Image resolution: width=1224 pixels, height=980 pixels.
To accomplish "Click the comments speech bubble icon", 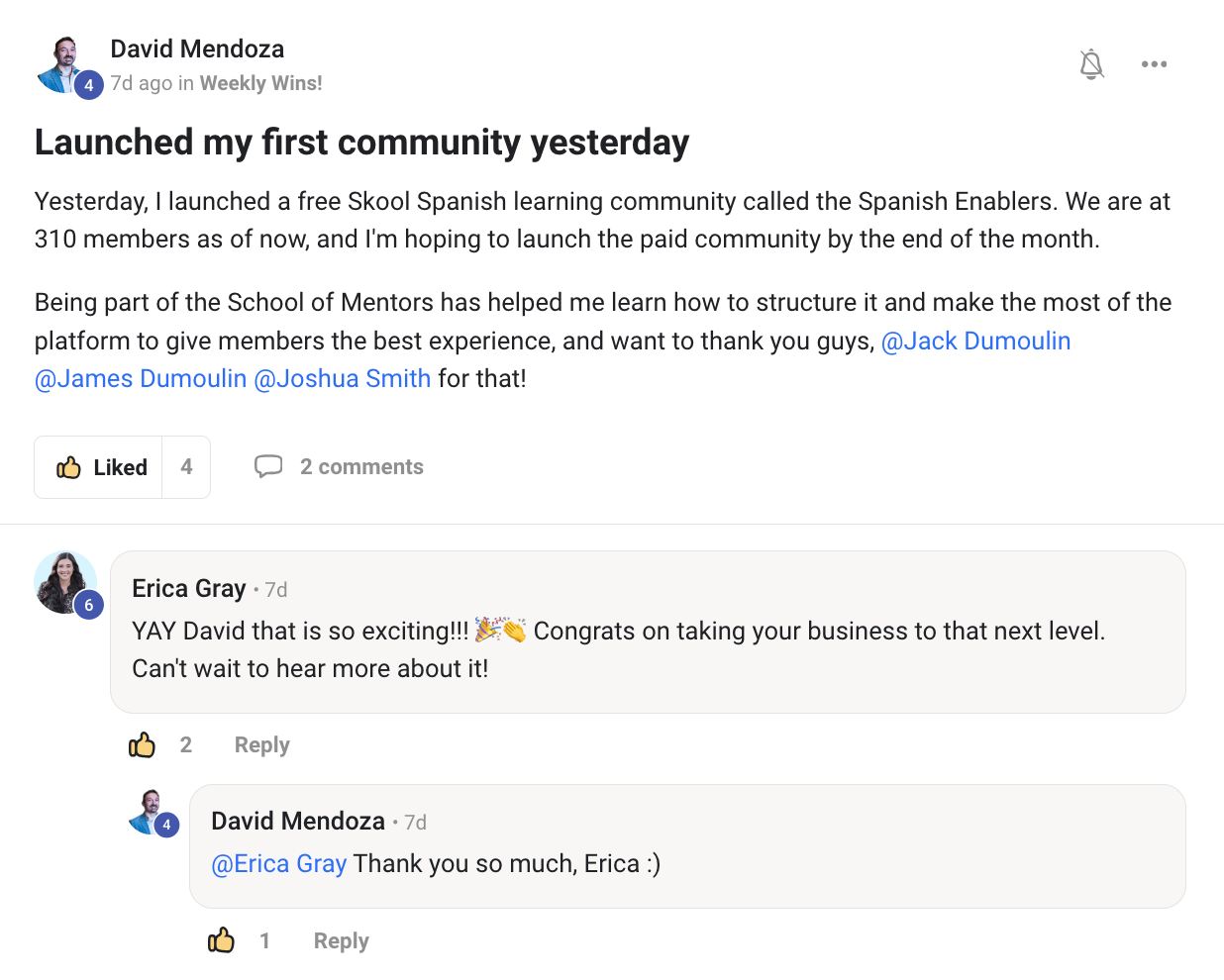I will coord(268,466).
